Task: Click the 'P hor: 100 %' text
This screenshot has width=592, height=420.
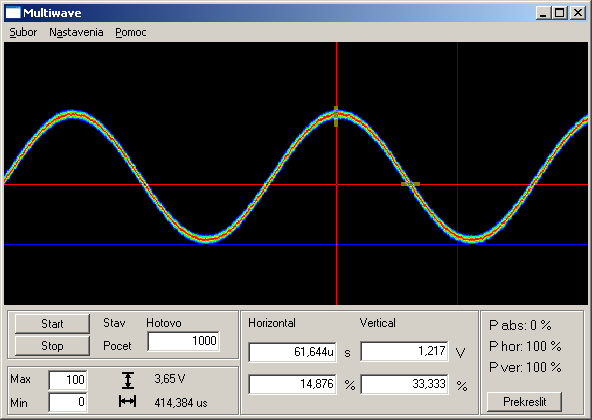Action: pos(525,346)
